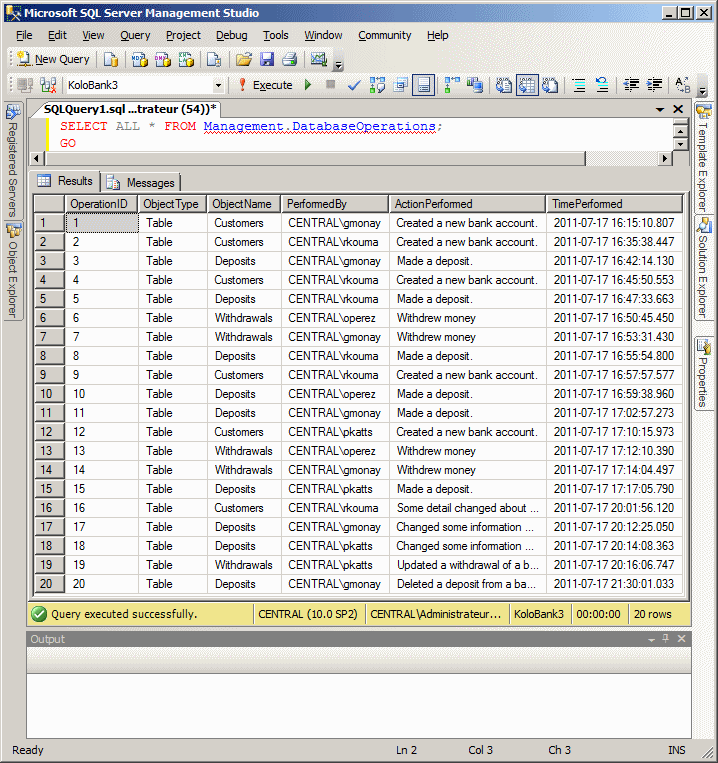
Task: Save the query with floppy icon
Action: 267,59
